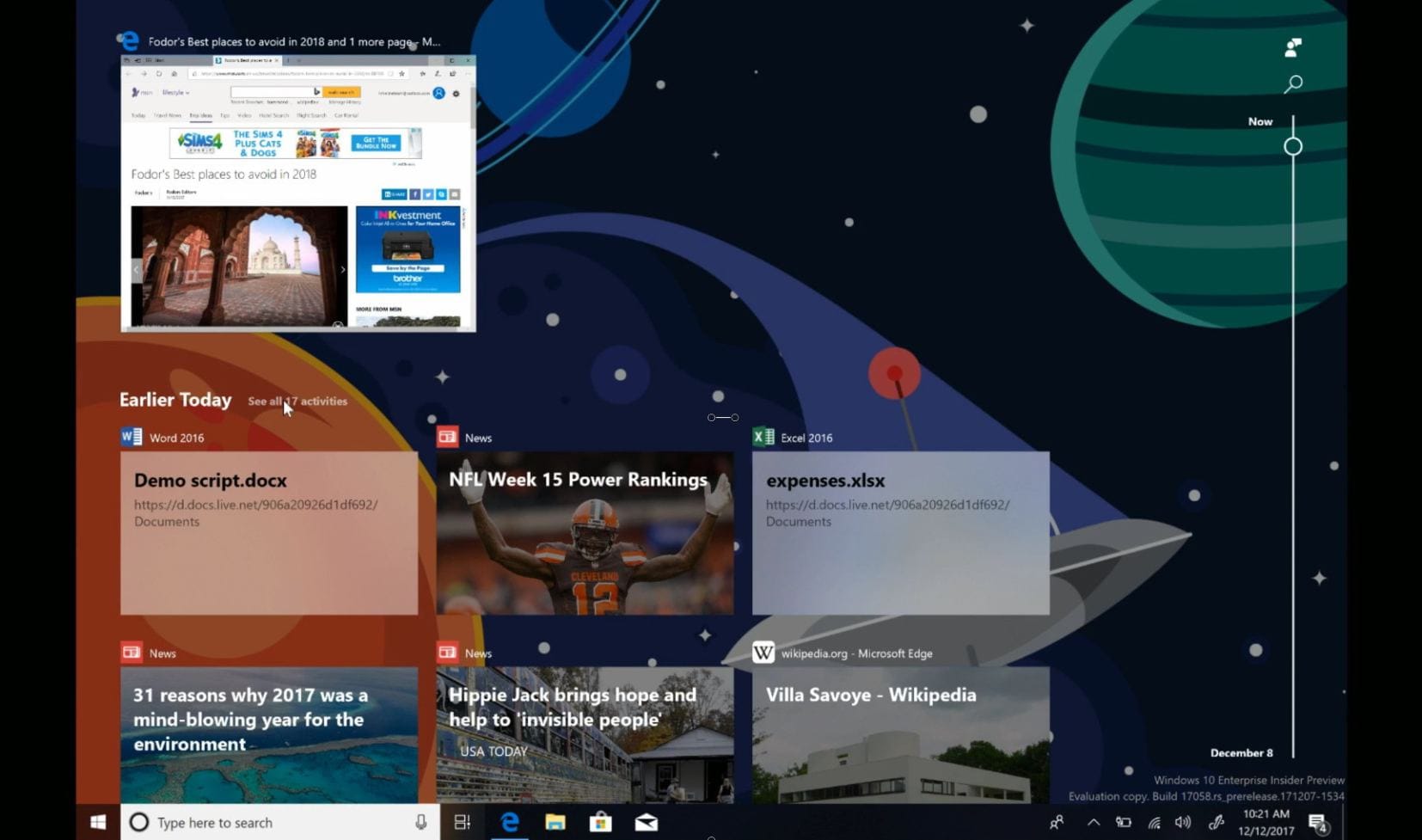Click the Word 2016 icon above Demo script
1422x840 pixels.
tap(132, 437)
